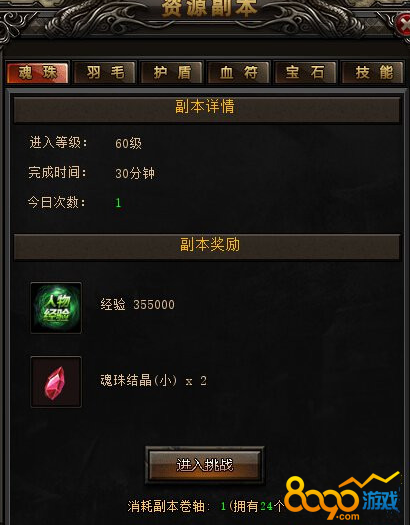Click the green 今日次数 value 1
Screen dimensions: 410x525
[x=118, y=203]
